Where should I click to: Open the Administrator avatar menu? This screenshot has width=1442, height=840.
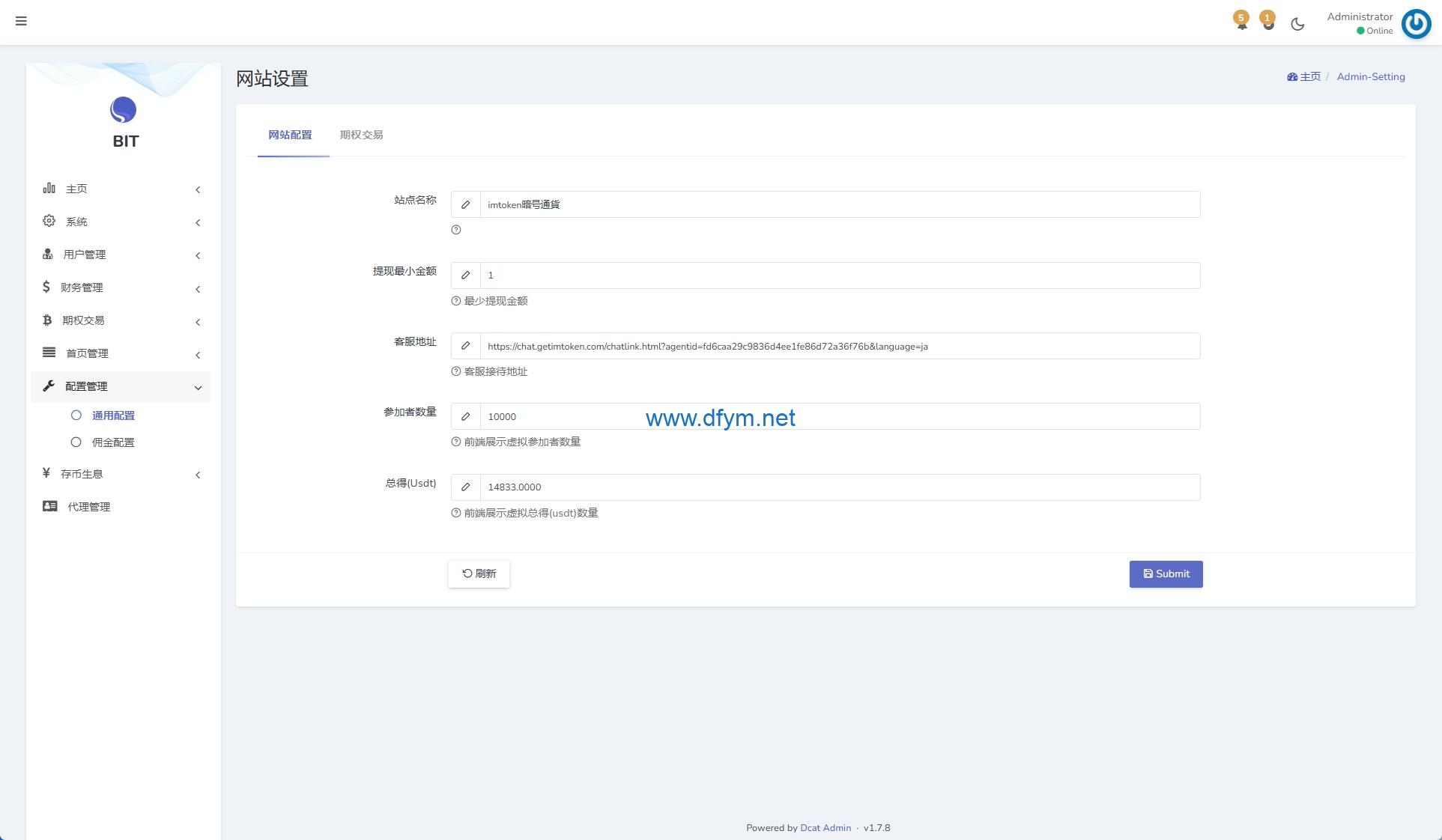tap(1416, 23)
